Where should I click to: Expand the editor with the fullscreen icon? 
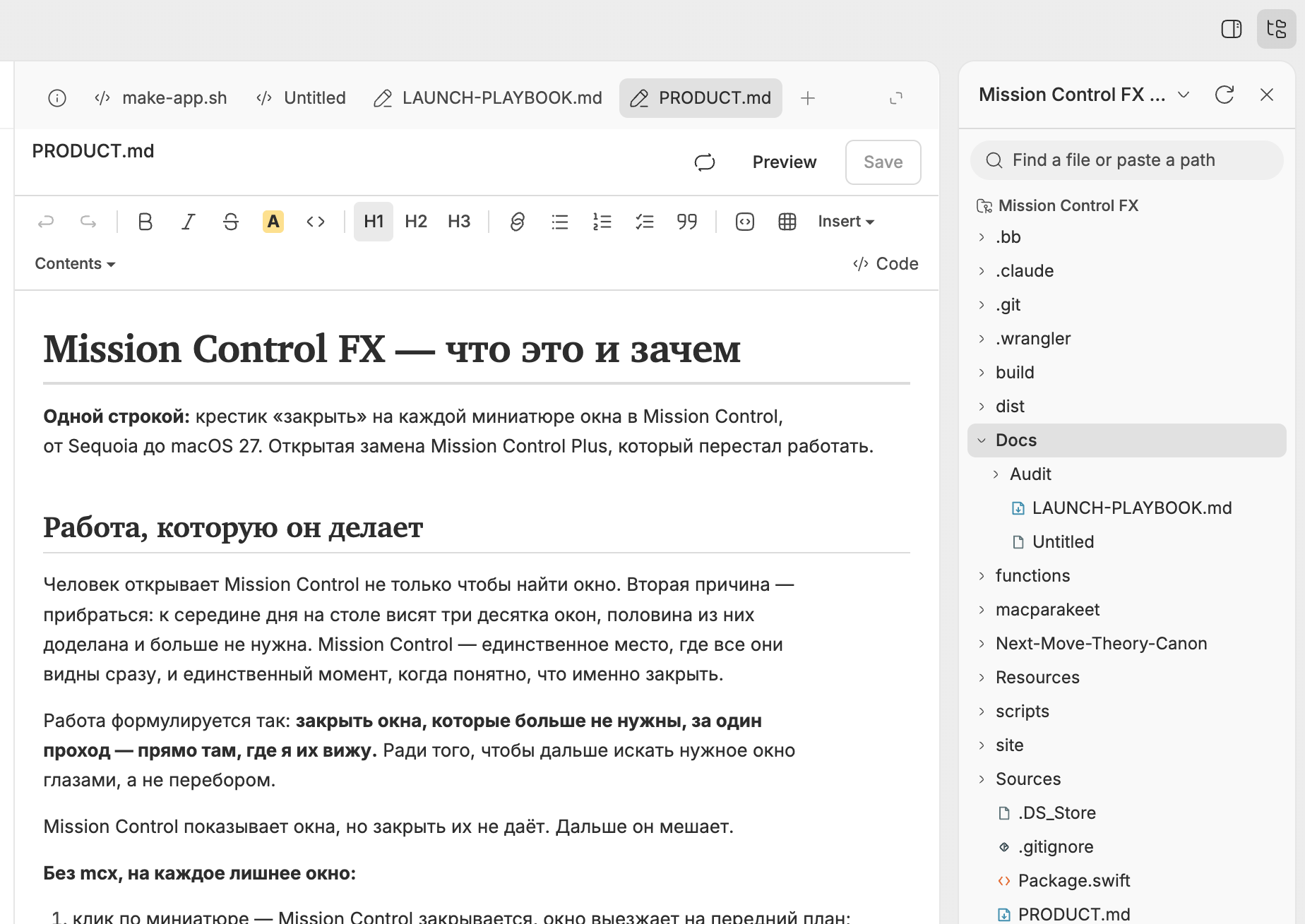point(896,98)
